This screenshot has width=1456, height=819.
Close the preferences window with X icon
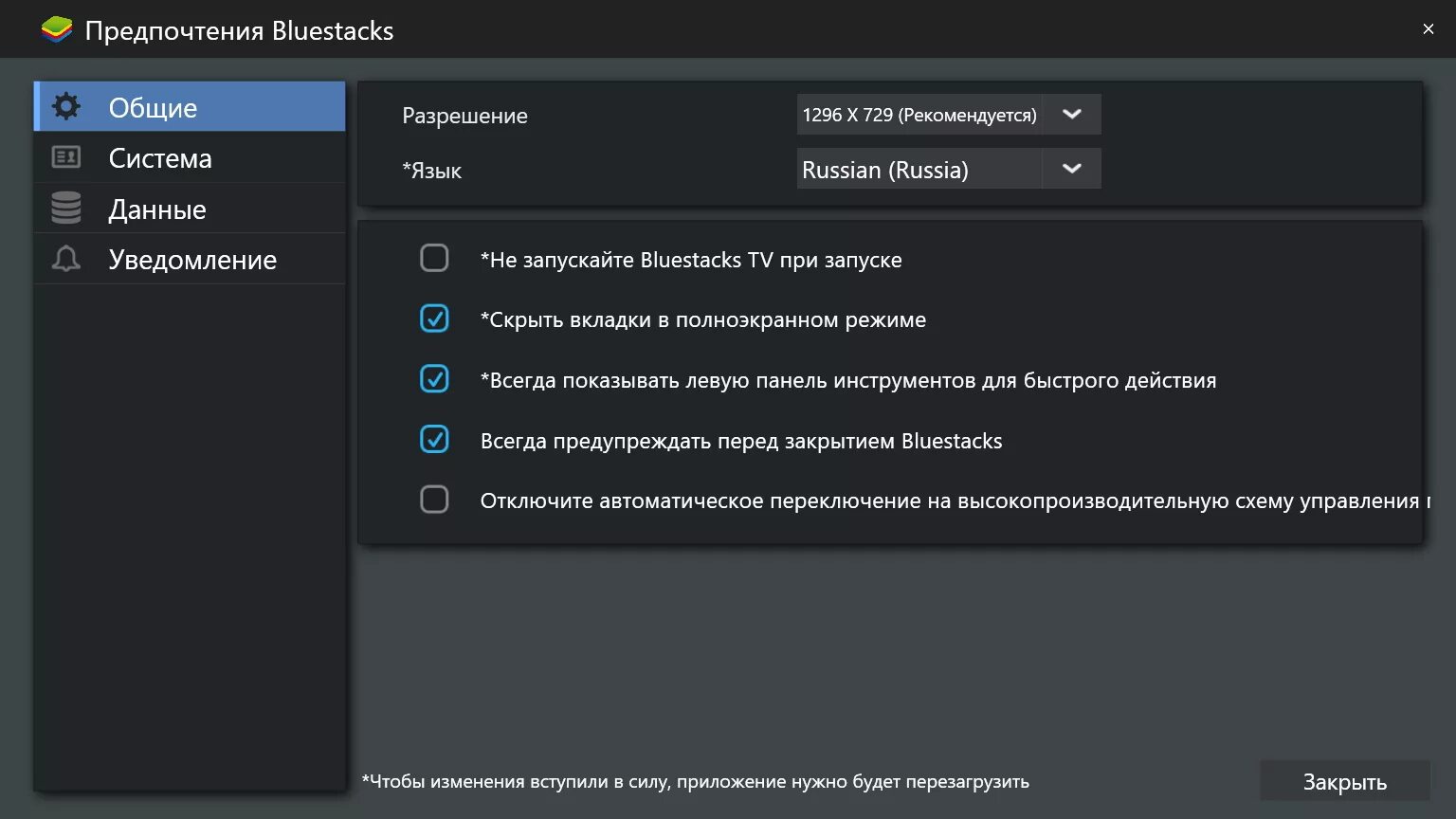click(1428, 29)
